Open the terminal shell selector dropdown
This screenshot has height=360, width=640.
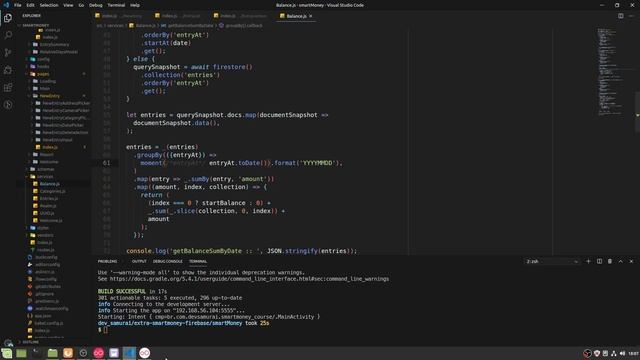point(552,261)
